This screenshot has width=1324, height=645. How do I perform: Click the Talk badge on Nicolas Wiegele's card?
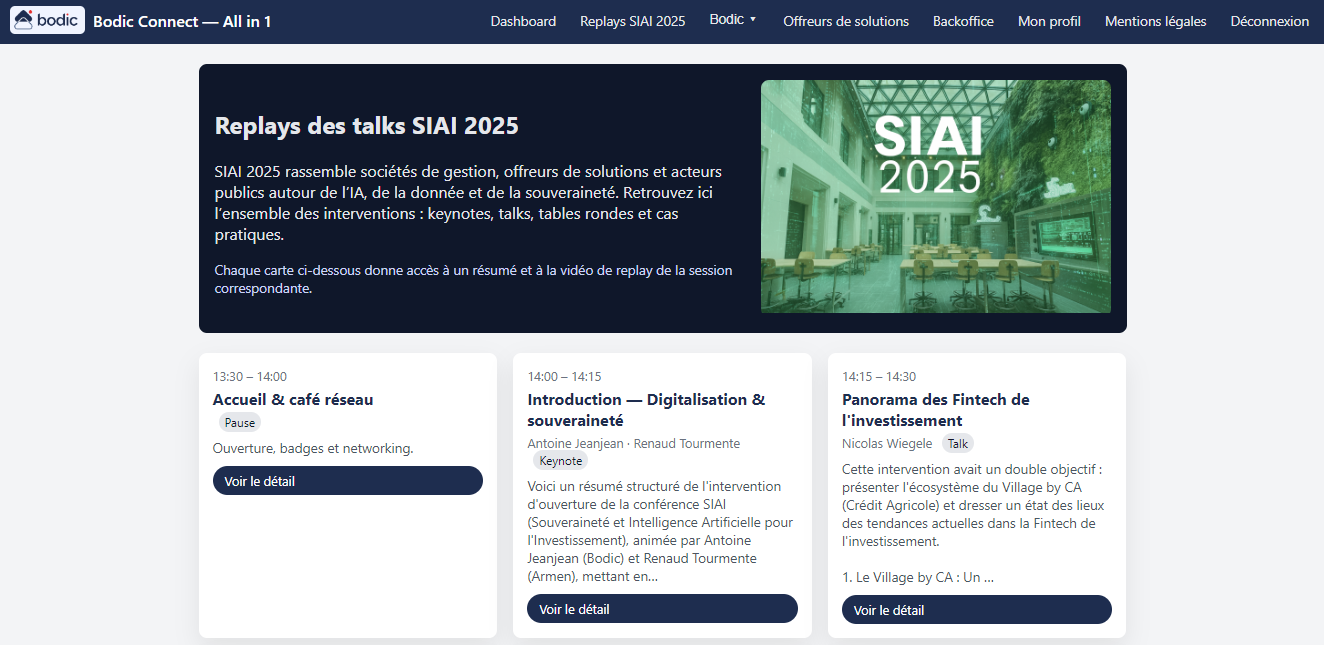pos(957,443)
